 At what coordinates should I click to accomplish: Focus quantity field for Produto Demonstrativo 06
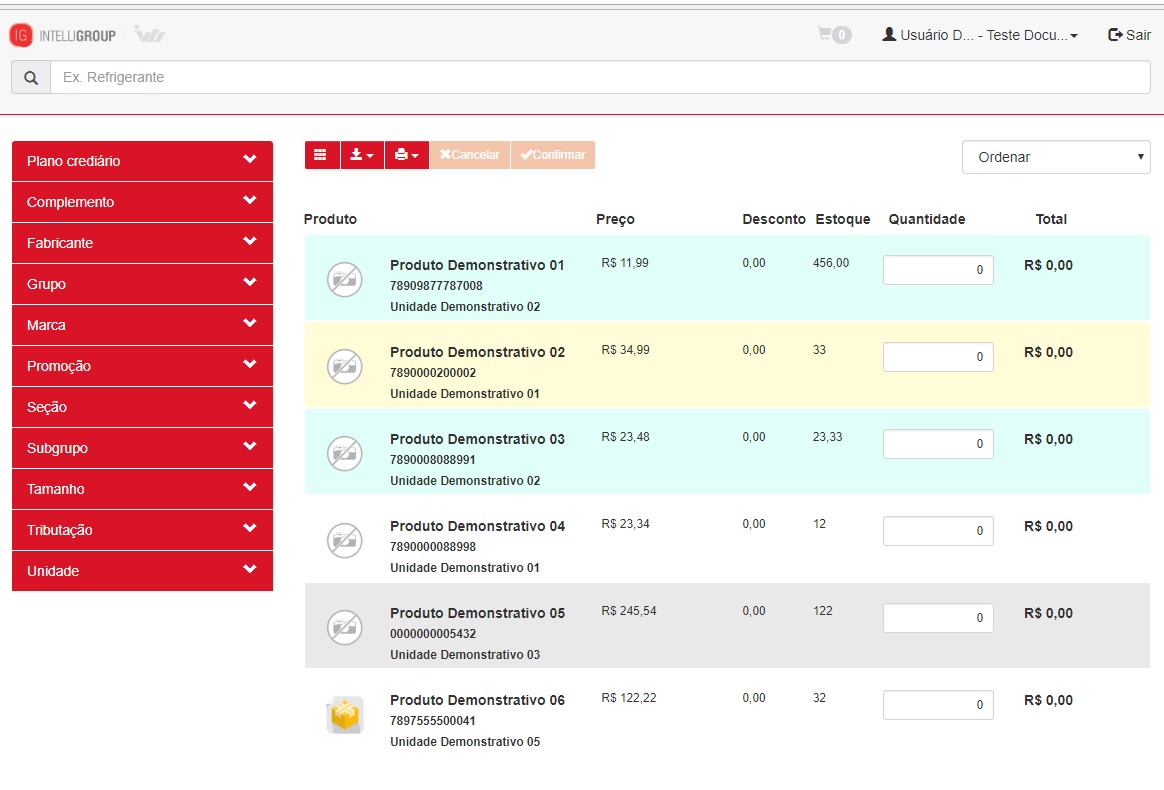938,705
